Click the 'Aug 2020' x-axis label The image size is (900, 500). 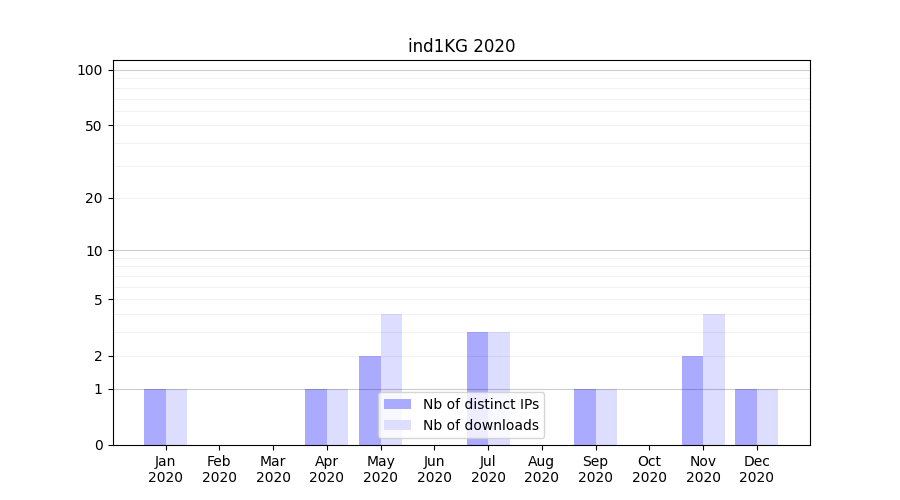(x=541, y=469)
